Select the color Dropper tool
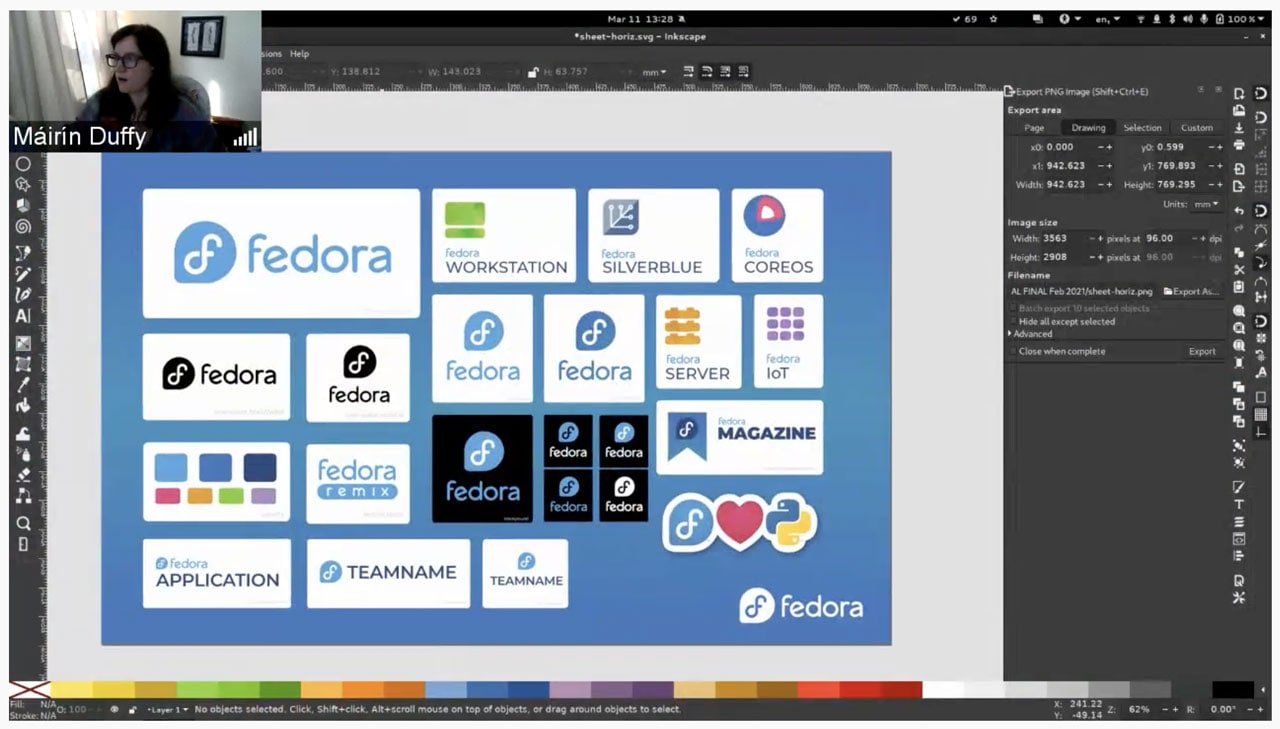Viewport: 1280px width, 729px height. (x=23, y=385)
